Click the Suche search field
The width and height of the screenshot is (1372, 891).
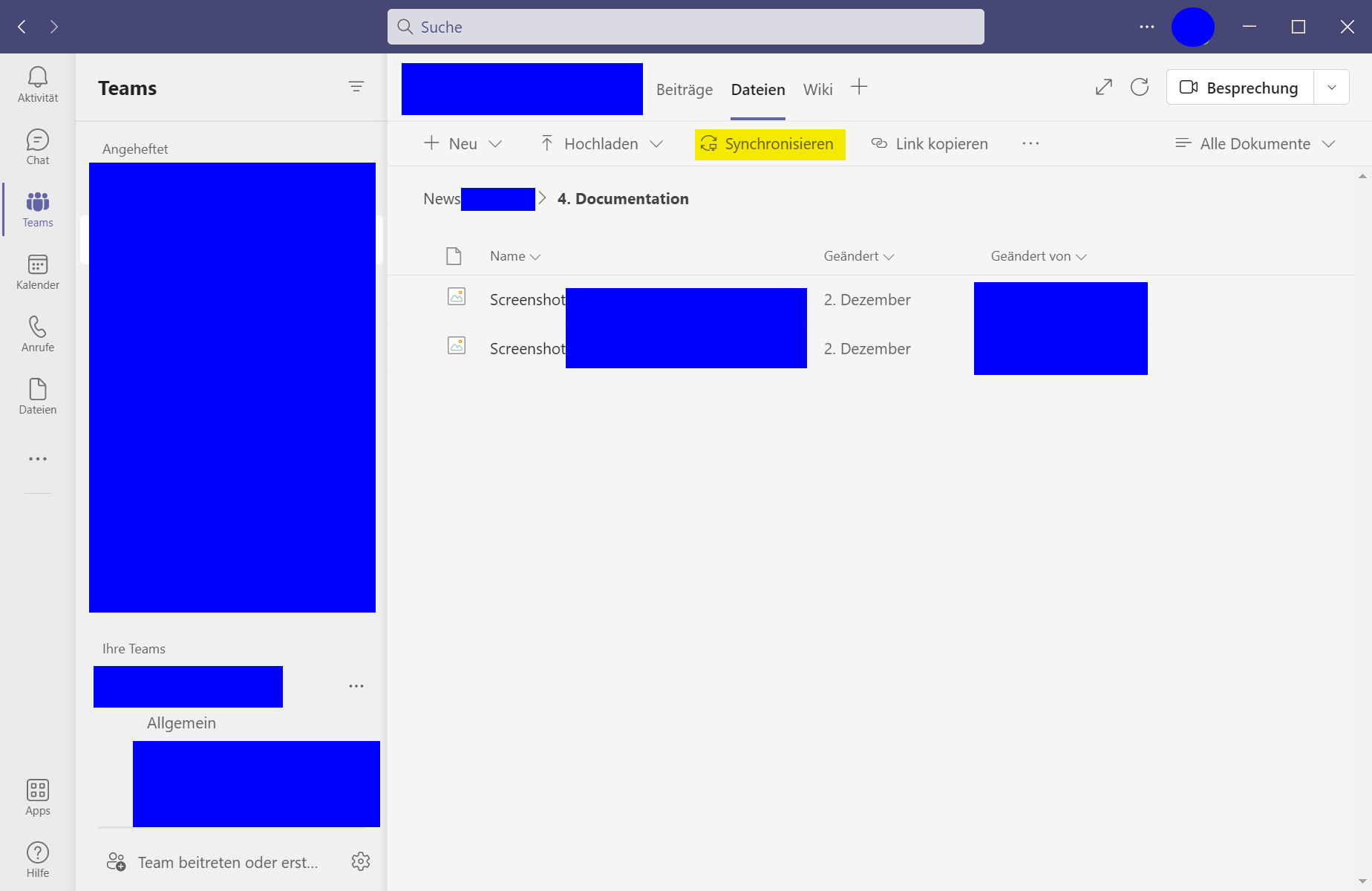tap(686, 27)
